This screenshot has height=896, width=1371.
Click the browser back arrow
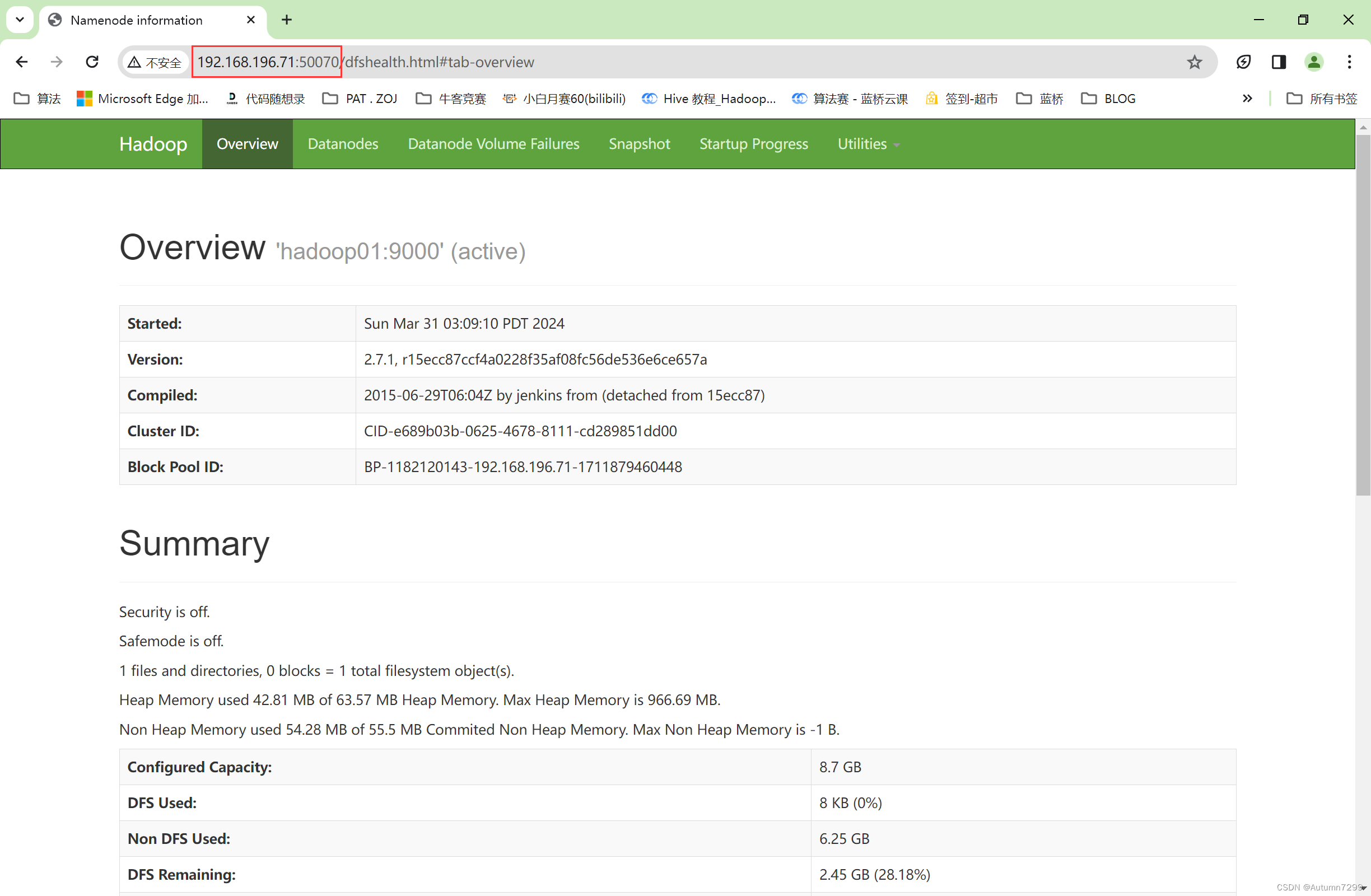tap(22, 62)
